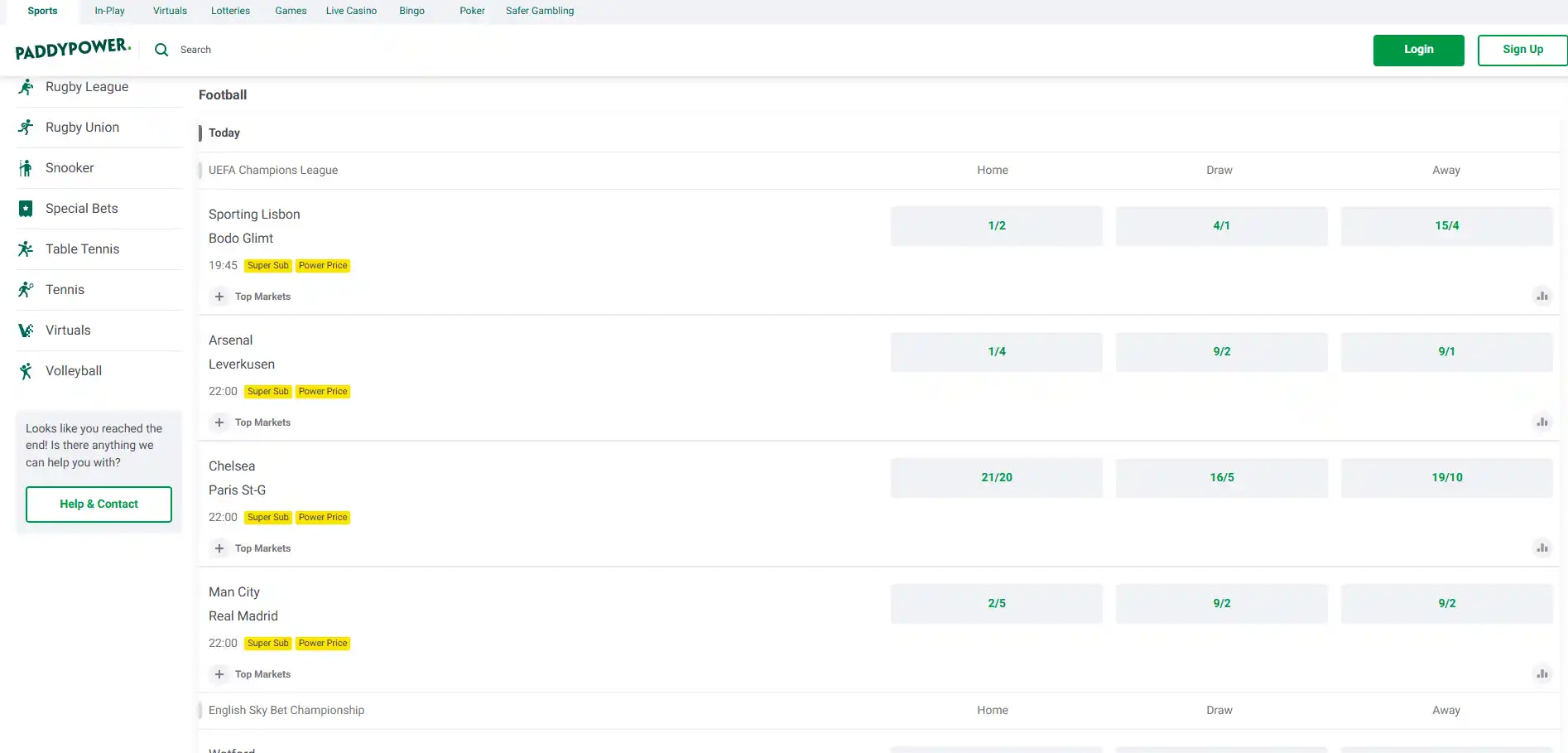
Task: Select Arsenal v Leverkusen draw 9/2
Action: pyautogui.click(x=1222, y=352)
